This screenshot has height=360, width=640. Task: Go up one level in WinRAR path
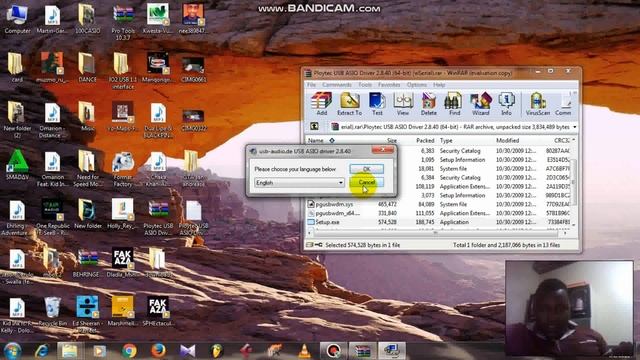[x=314, y=127]
